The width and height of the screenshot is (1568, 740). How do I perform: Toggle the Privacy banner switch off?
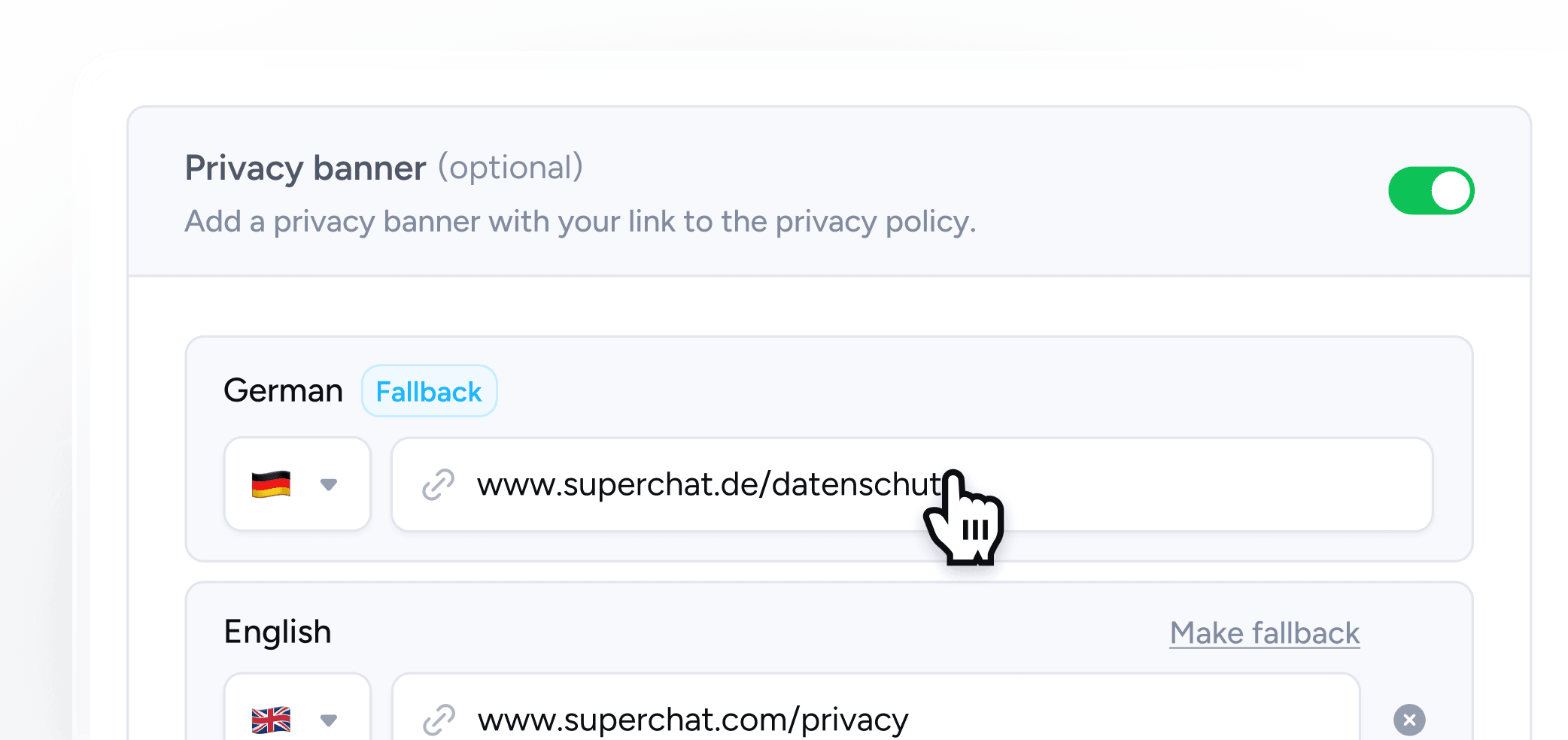[1430, 190]
